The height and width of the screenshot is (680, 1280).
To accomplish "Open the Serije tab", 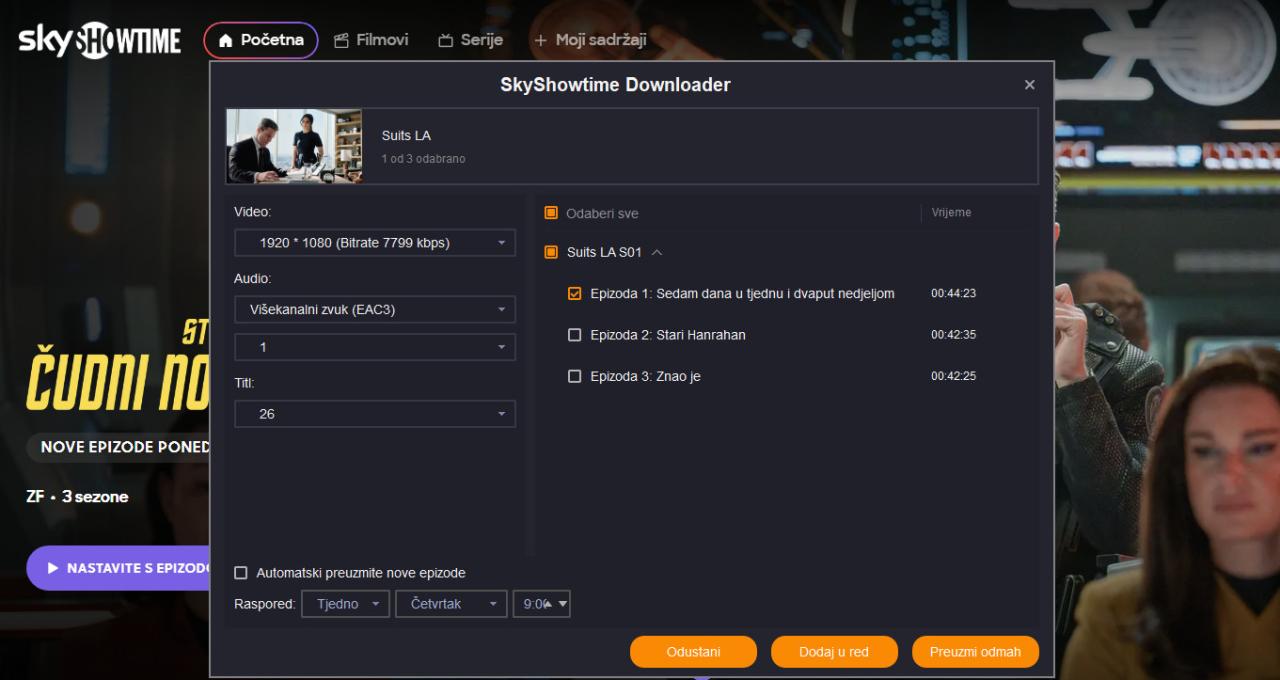I will pos(470,40).
